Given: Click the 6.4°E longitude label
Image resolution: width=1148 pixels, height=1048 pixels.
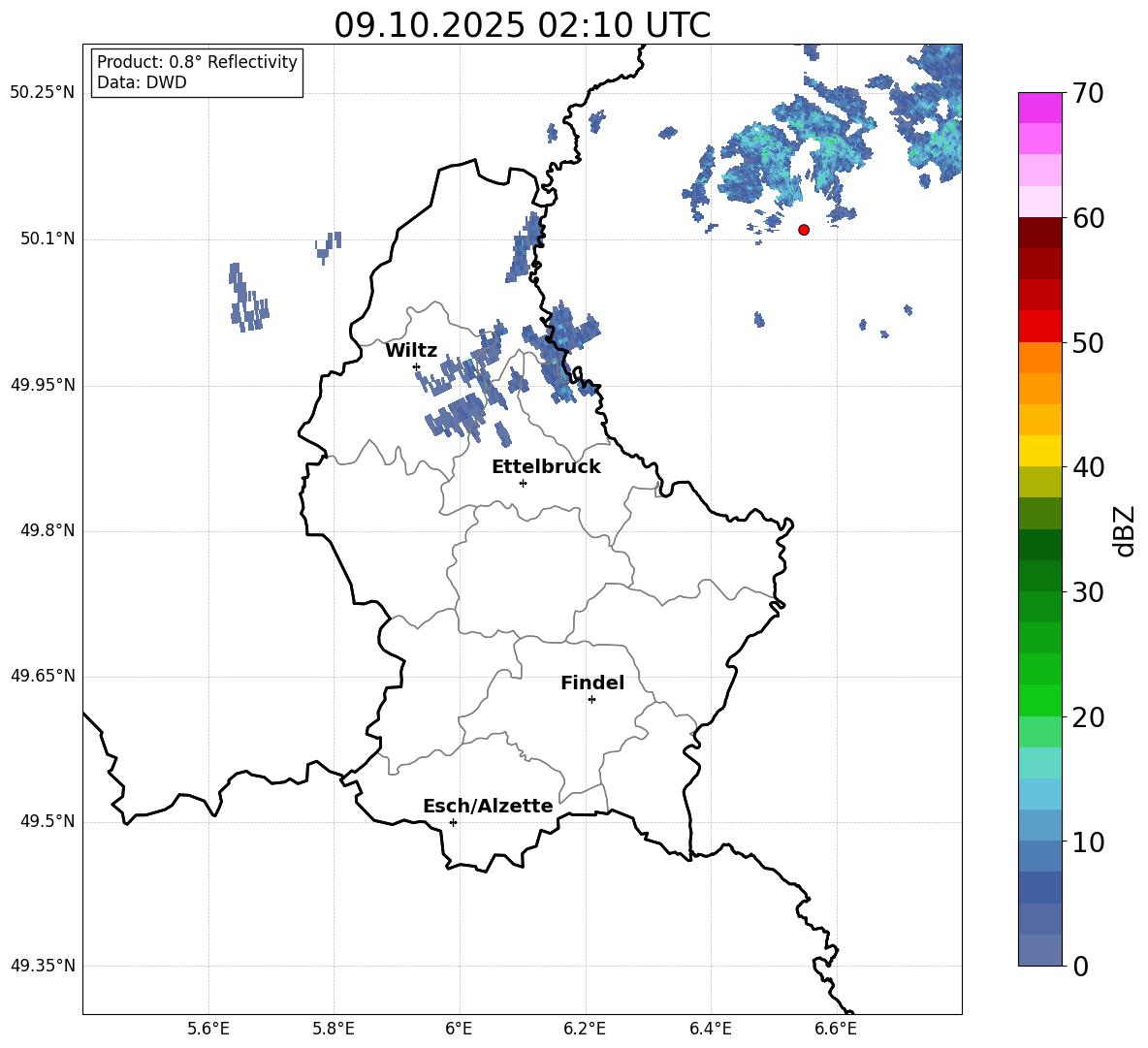Looking at the screenshot, I should click(x=710, y=1029).
